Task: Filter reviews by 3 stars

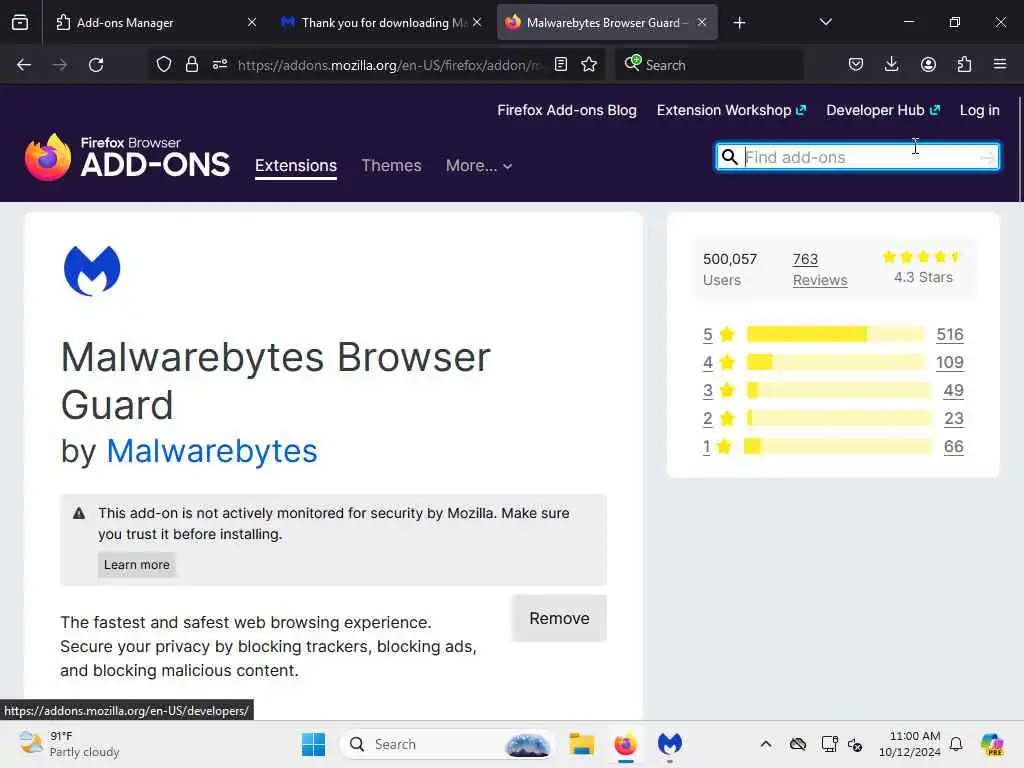Action: [719, 391]
